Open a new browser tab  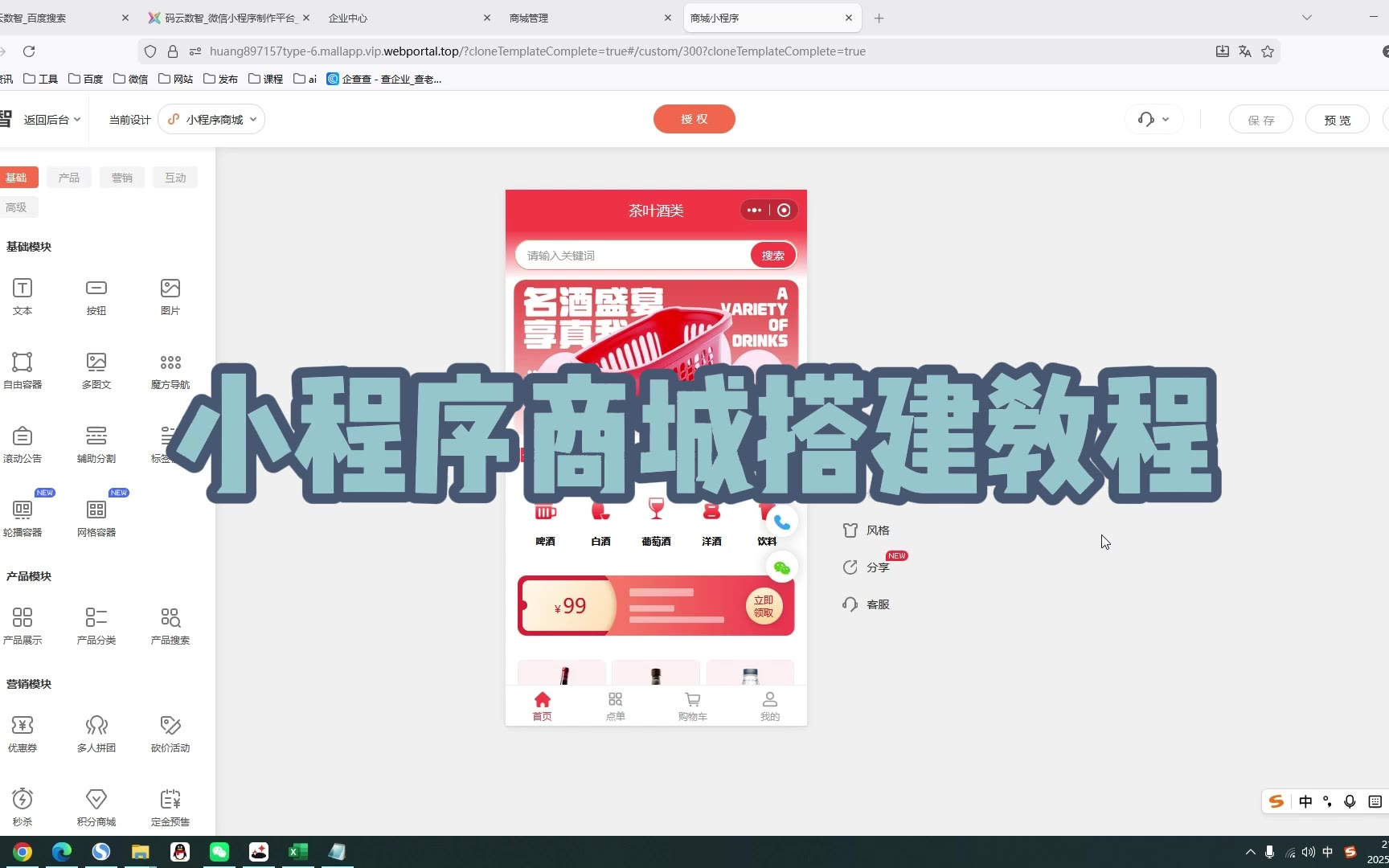879,18
